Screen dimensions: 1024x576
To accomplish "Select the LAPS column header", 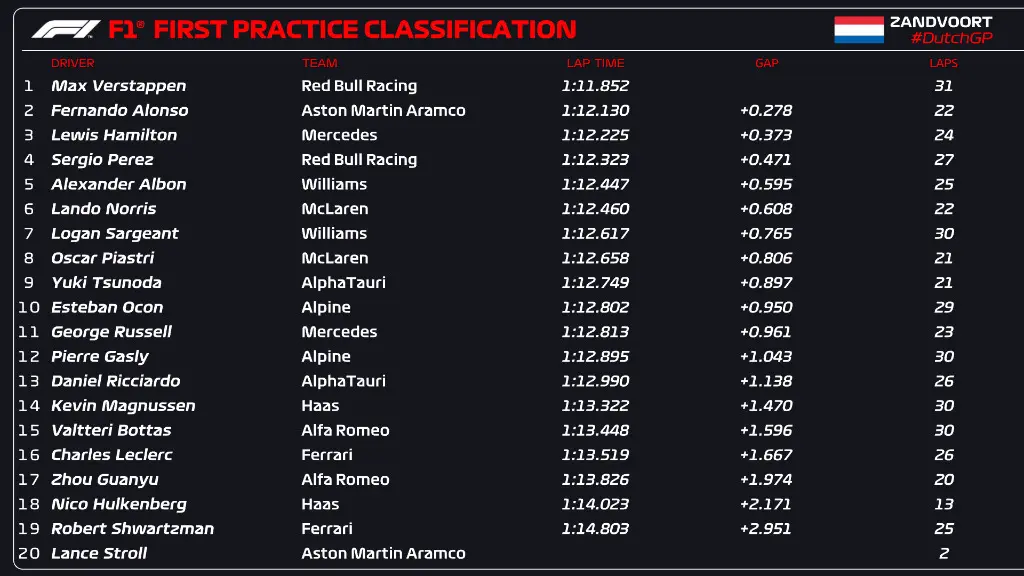I will point(943,63).
